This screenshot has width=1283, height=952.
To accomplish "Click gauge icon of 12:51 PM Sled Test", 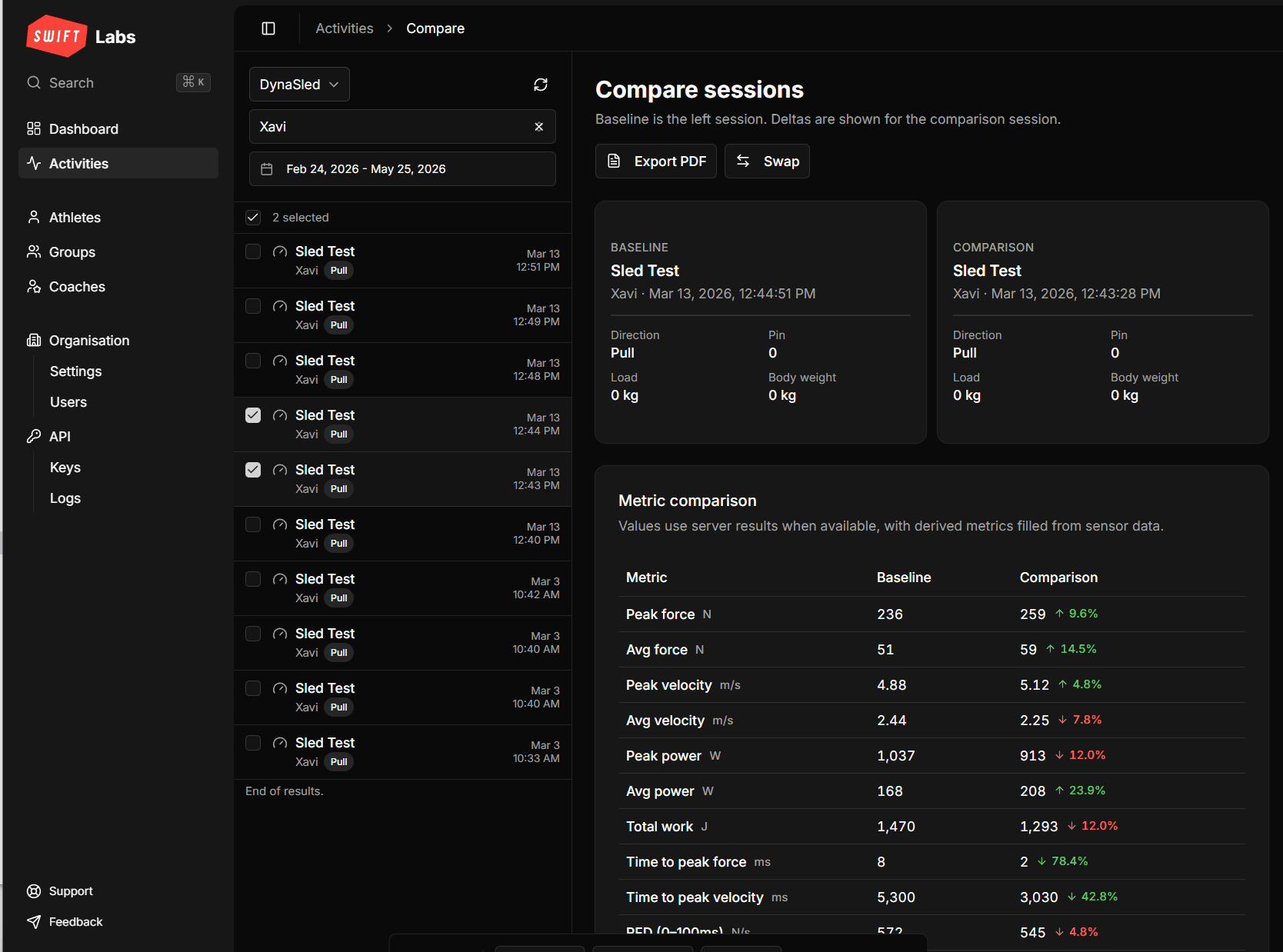I will [x=280, y=251].
